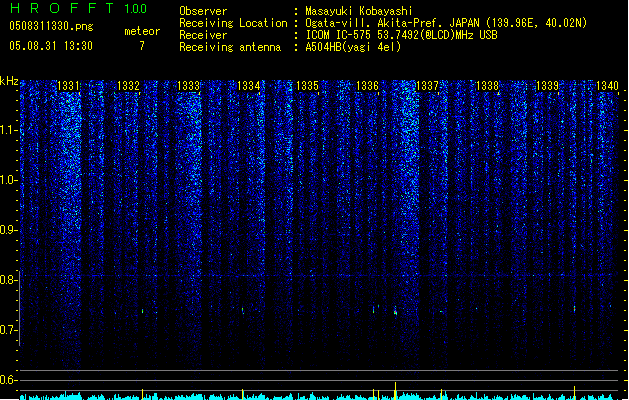Screen dimensions: 629x400
Task: Select the filename 0508311330.png
Action: point(51,26)
